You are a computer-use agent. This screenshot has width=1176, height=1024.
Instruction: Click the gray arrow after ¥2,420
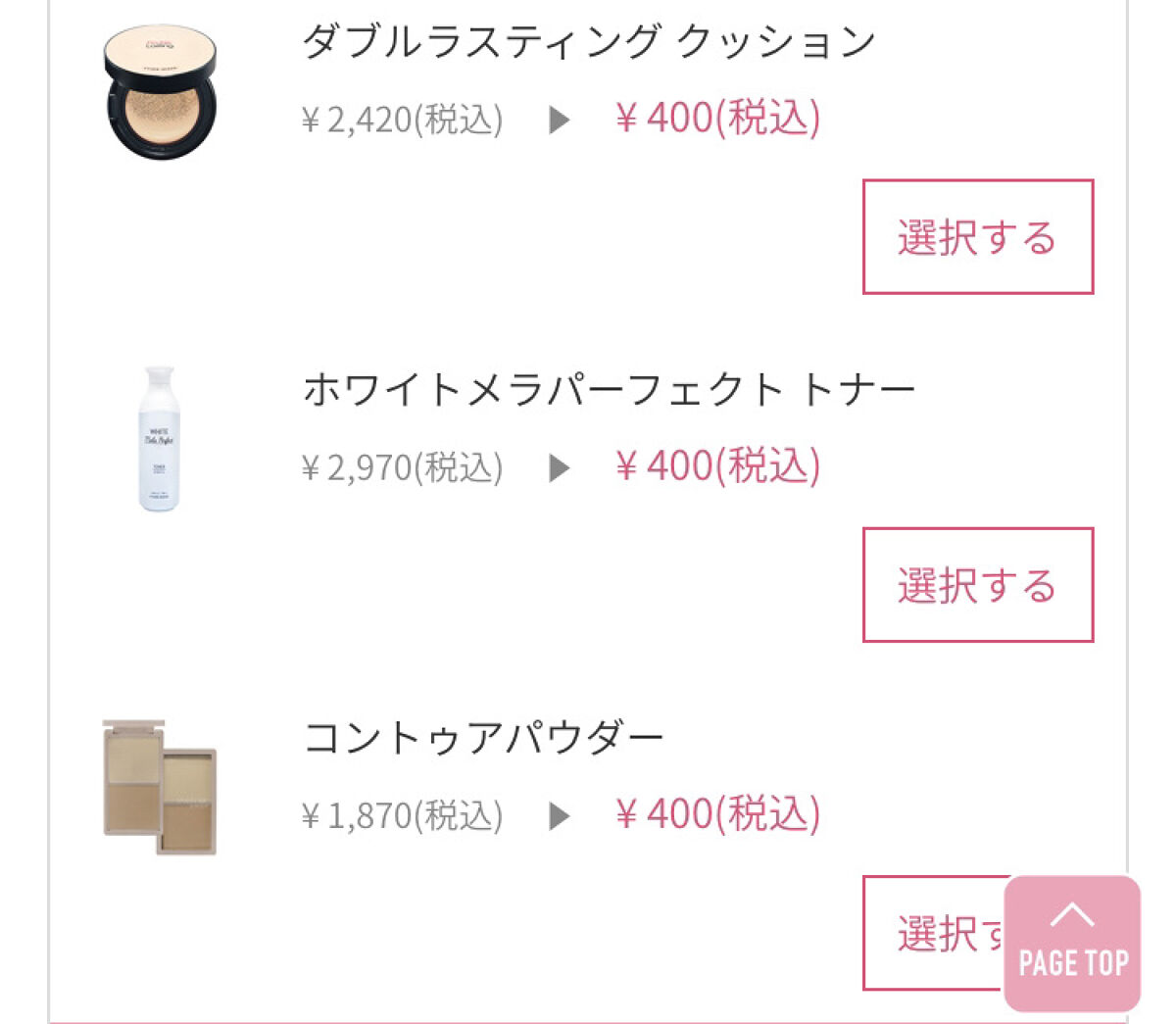pyautogui.click(x=560, y=121)
